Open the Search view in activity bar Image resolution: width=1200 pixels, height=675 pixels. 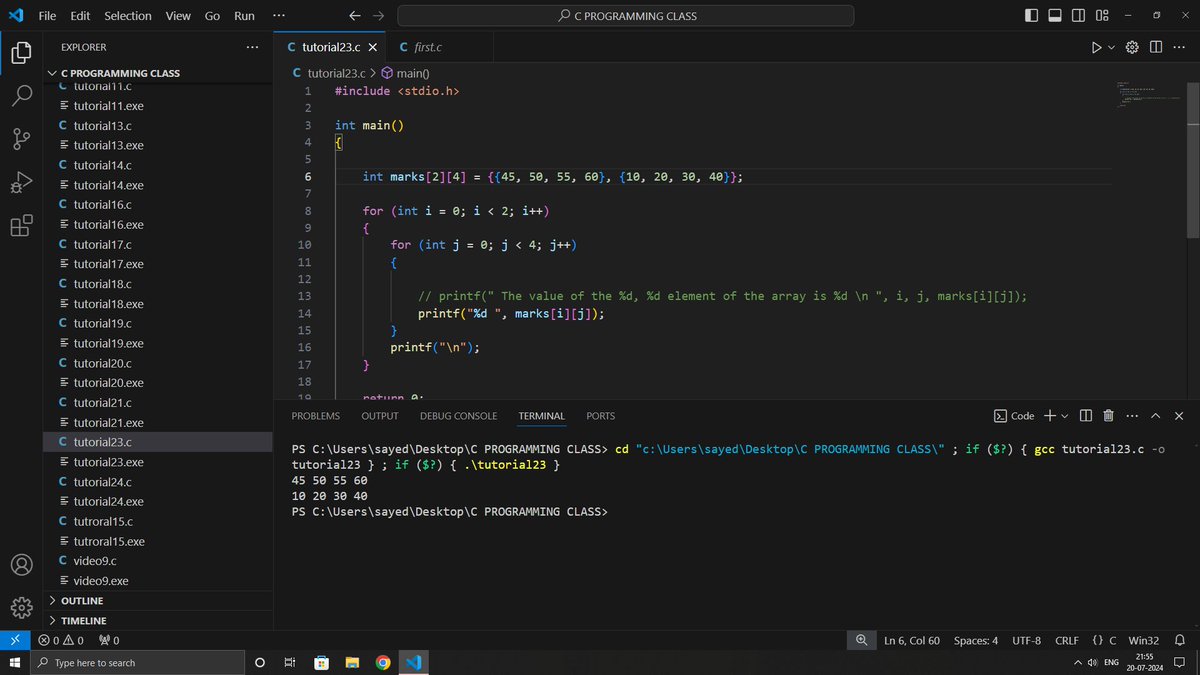(21, 96)
